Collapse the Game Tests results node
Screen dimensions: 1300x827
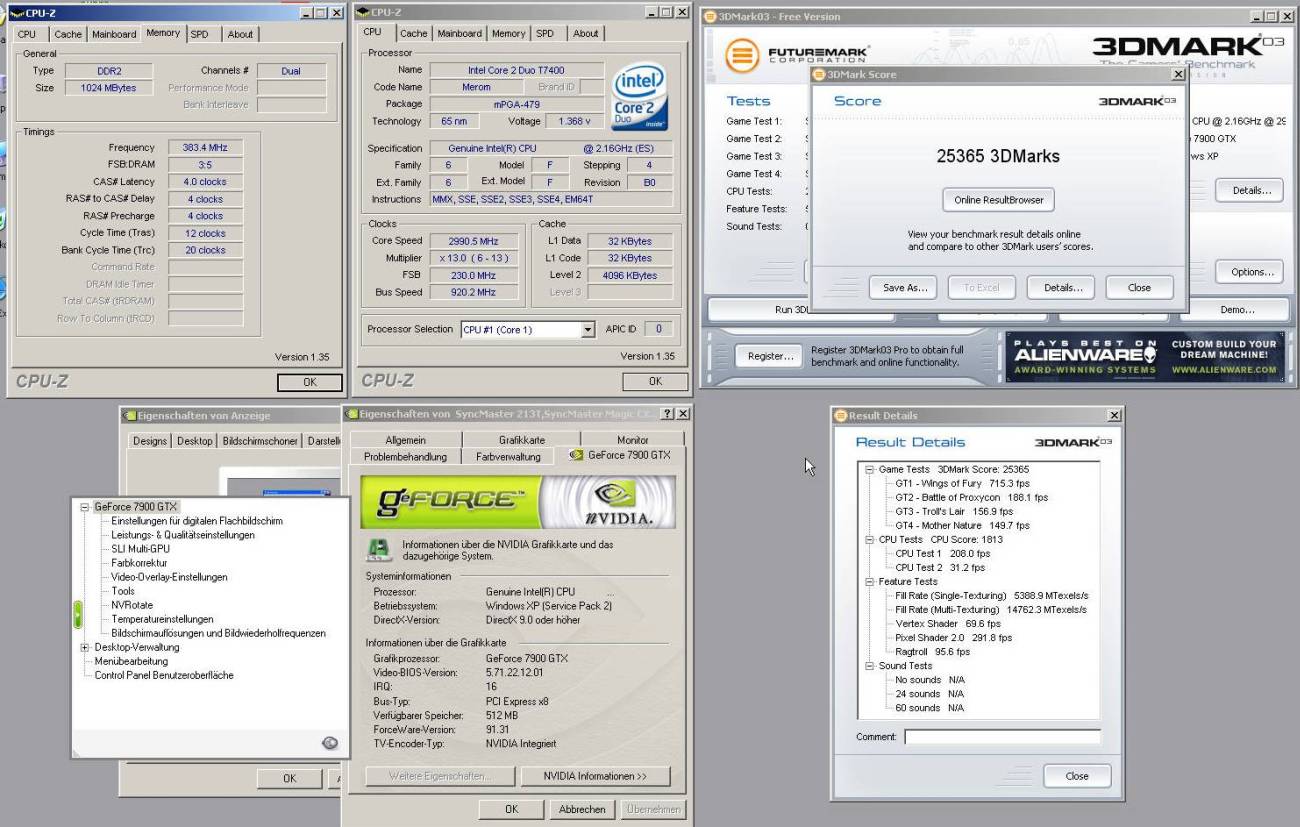870,469
